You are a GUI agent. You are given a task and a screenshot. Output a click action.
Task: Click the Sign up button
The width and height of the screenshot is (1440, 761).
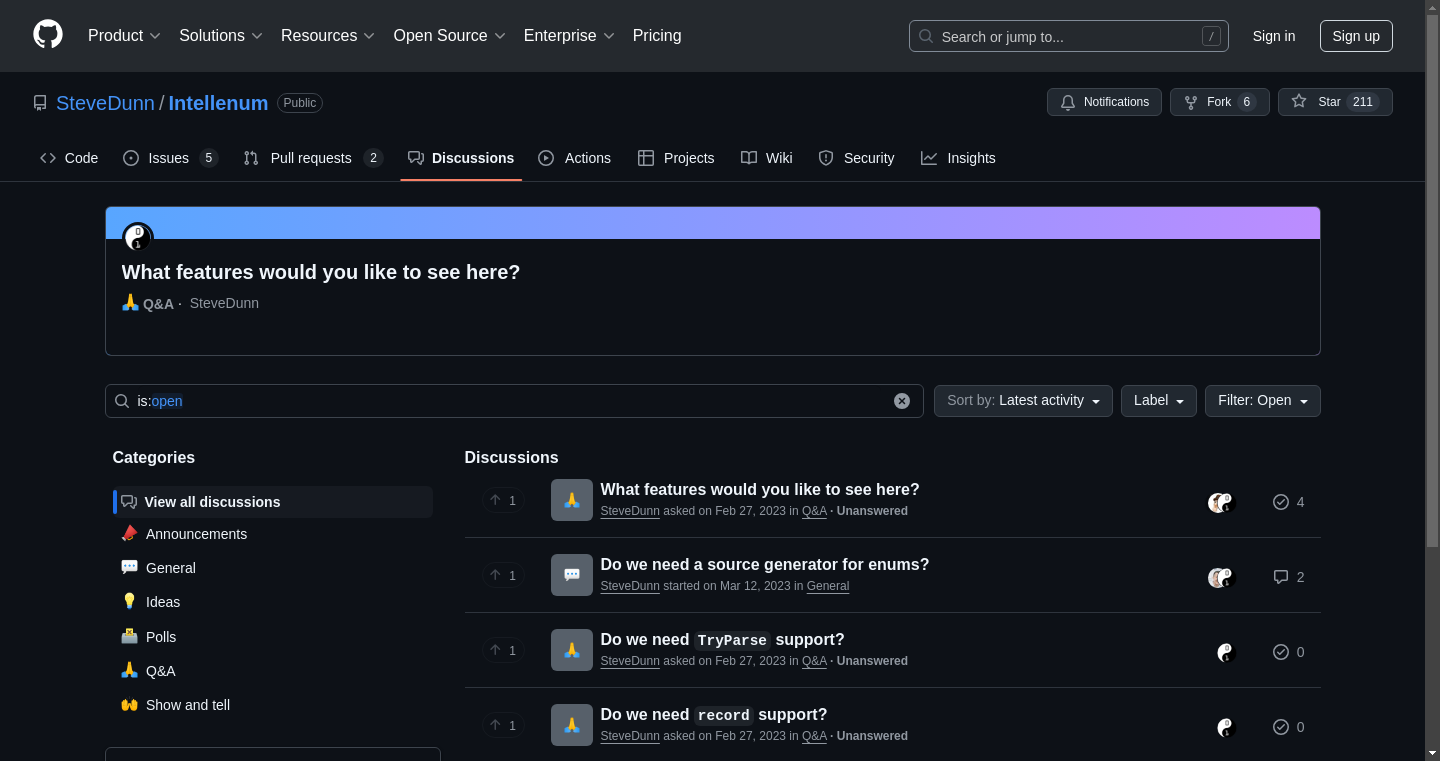(x=1356, y=36)
